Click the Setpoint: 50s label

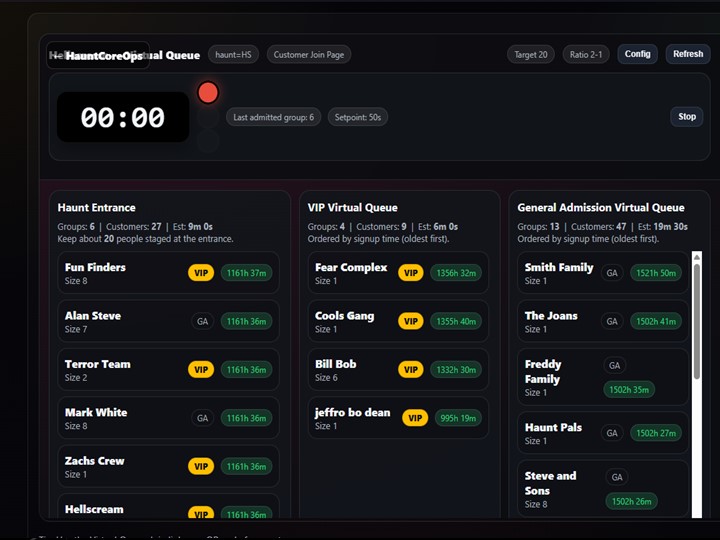click(358, 117)
